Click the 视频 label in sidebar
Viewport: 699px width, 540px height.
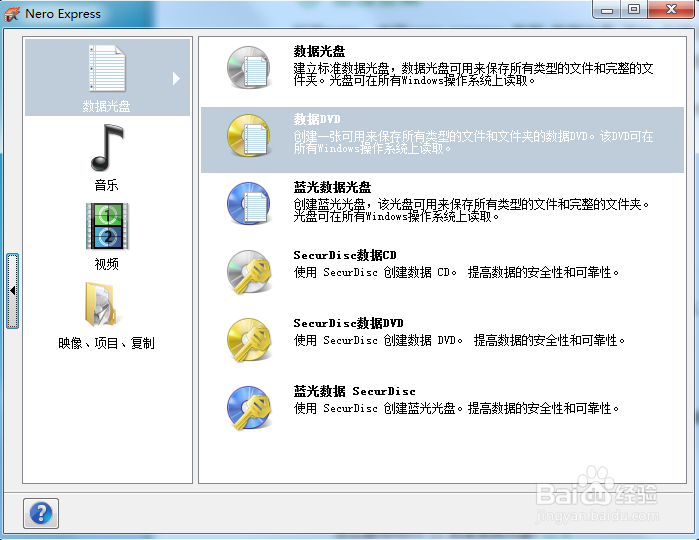point(107,264)
